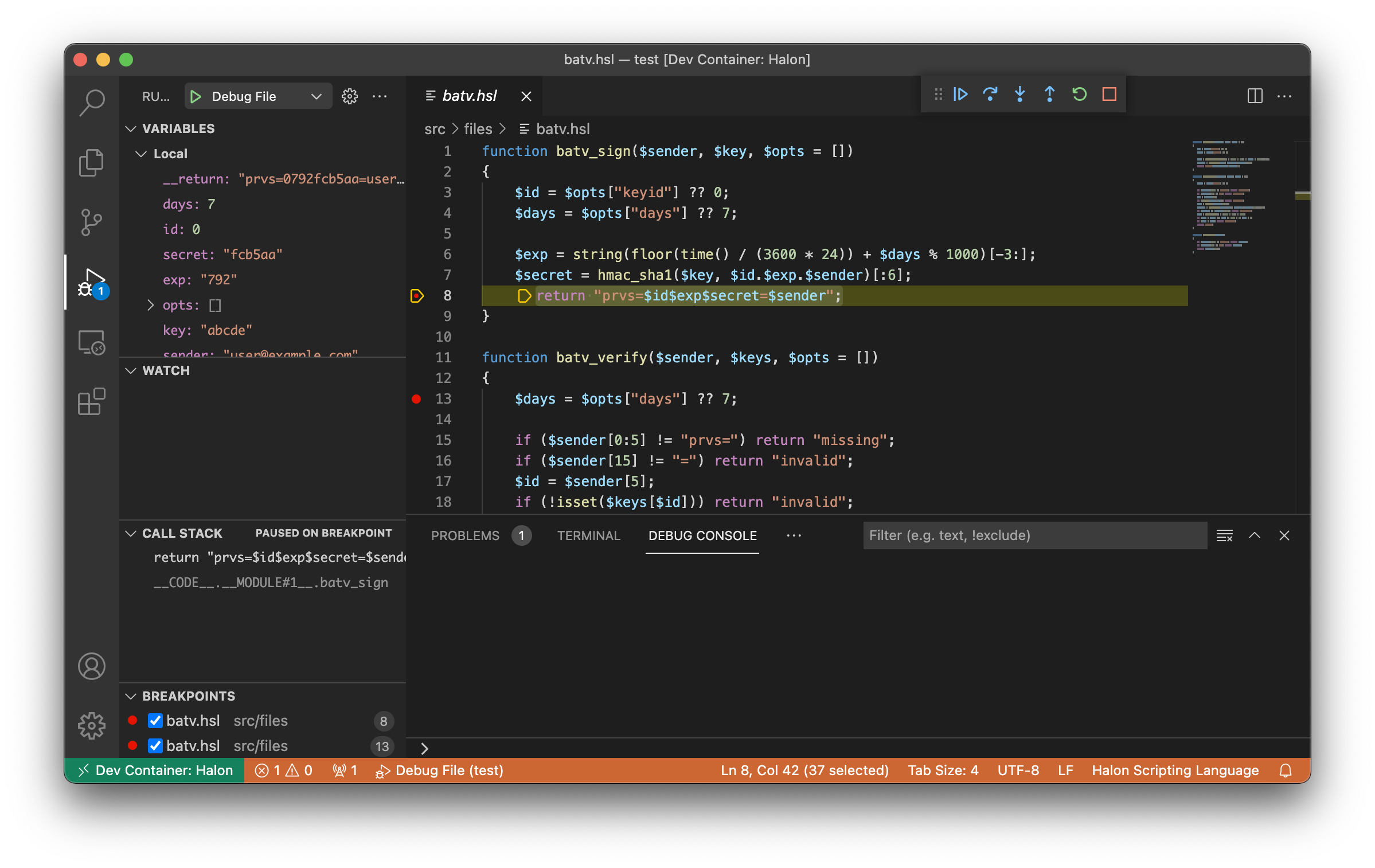Show more panel tabs ellipsis

click(x=794, y=535)
